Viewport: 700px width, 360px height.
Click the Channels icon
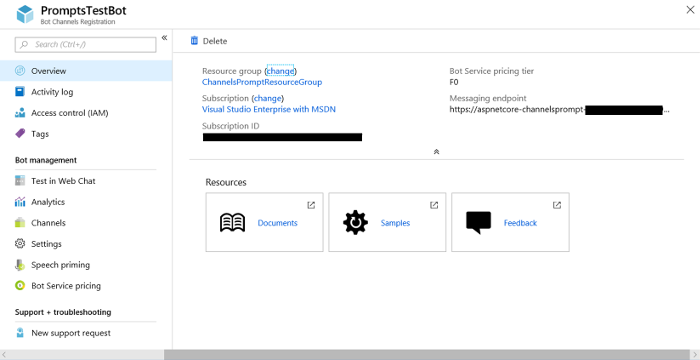tap(20, 222)
